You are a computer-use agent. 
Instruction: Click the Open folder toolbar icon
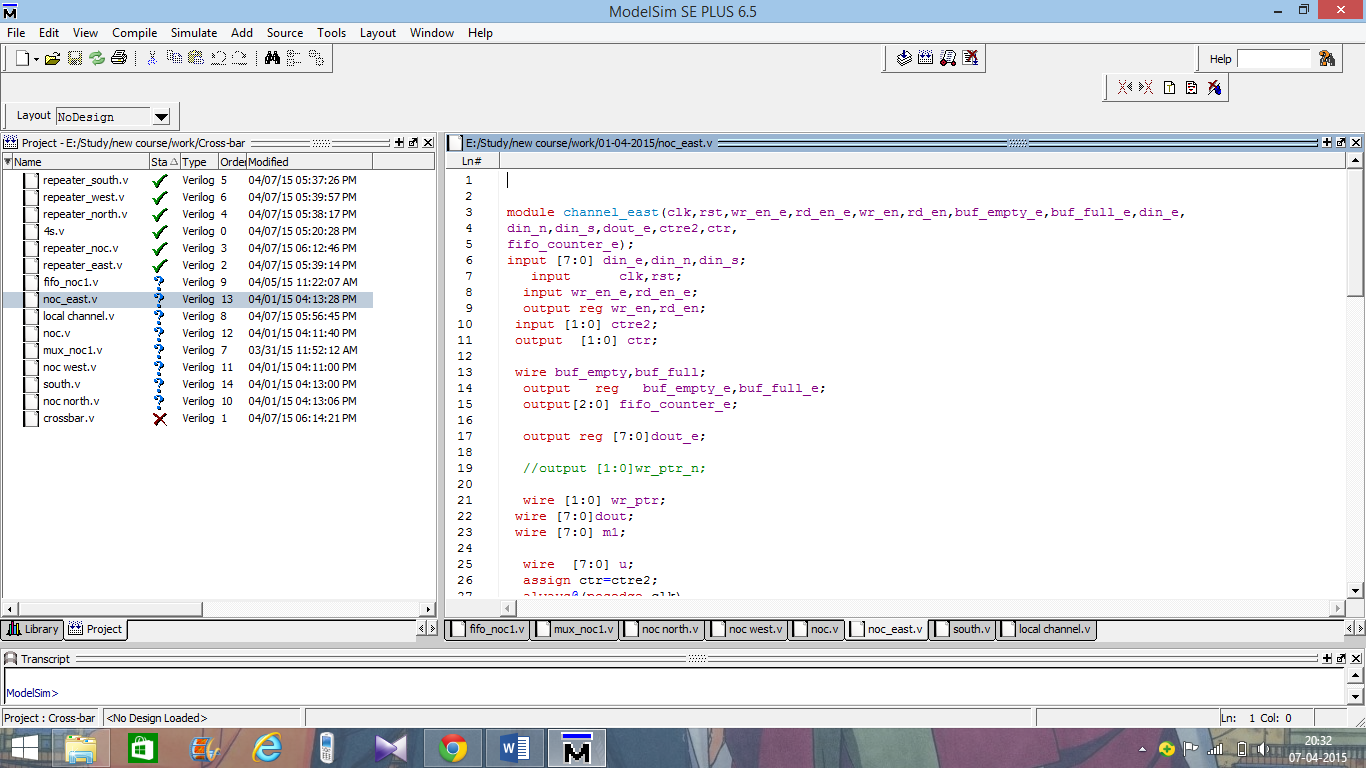(53, 59)
